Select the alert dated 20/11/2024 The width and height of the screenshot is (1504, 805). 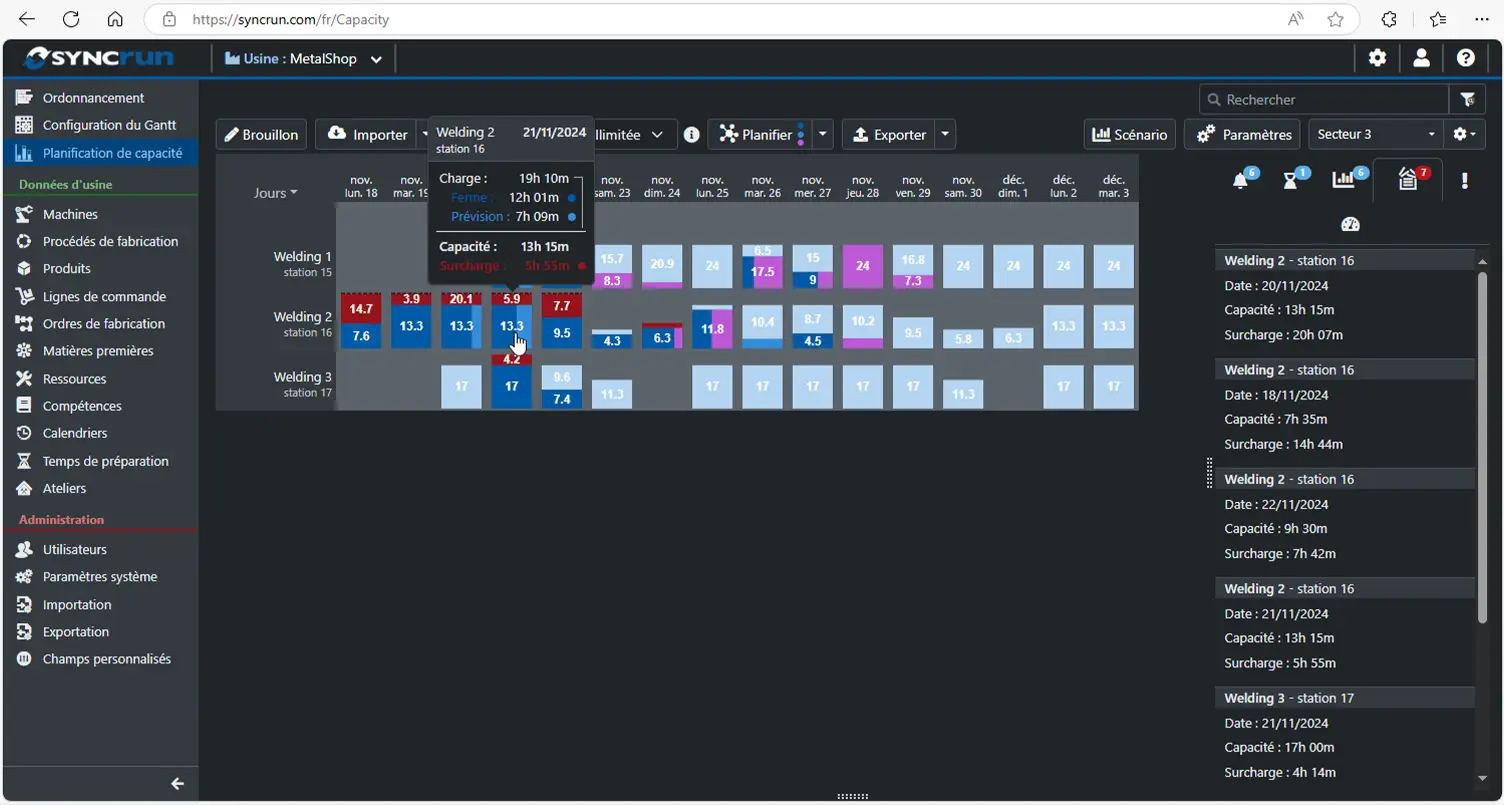(x=1345, y=297)
